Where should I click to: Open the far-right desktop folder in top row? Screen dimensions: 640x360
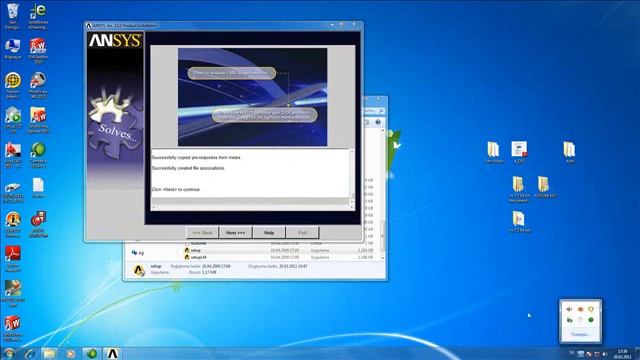(x=569, y=152)
